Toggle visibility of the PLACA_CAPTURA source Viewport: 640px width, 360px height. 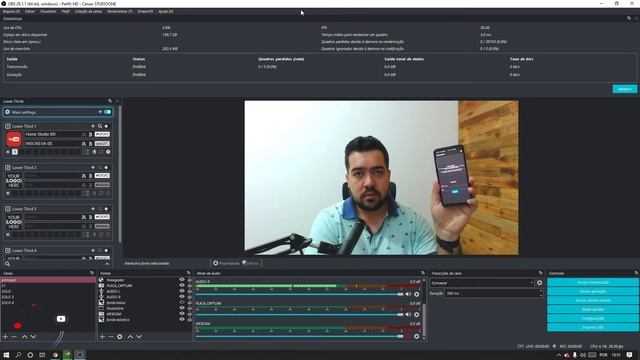pos(182,286)
